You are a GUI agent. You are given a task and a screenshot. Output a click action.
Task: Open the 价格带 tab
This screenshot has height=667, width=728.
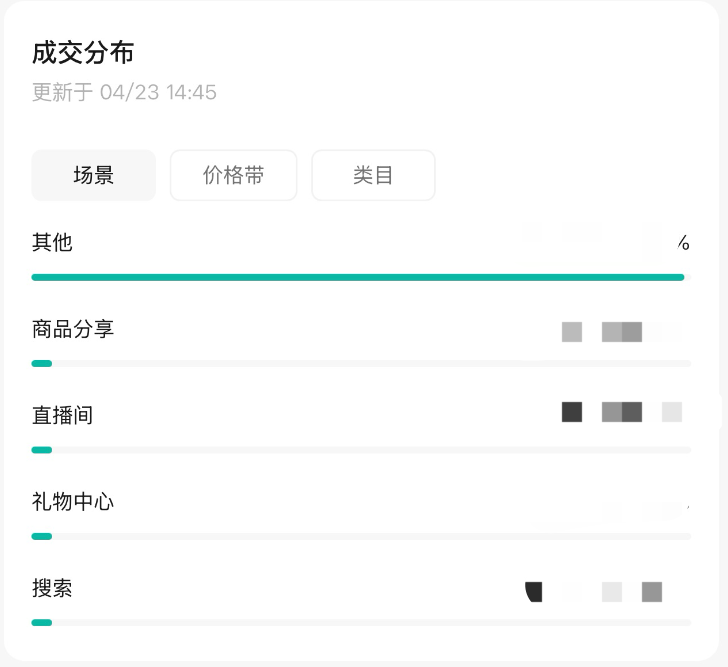tap(233, 176)
